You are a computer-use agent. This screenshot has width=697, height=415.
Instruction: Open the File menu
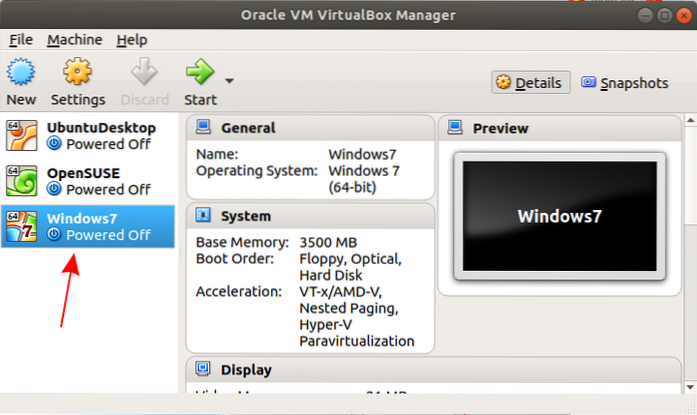tap(21, 40)
